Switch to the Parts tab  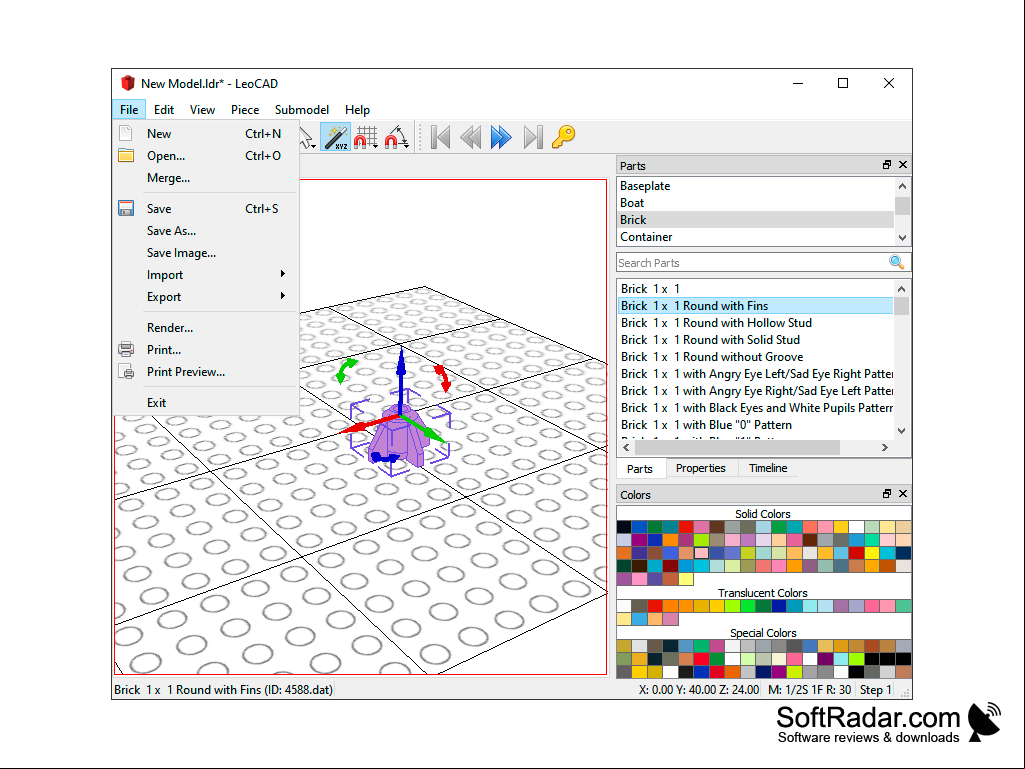[639, 468]
